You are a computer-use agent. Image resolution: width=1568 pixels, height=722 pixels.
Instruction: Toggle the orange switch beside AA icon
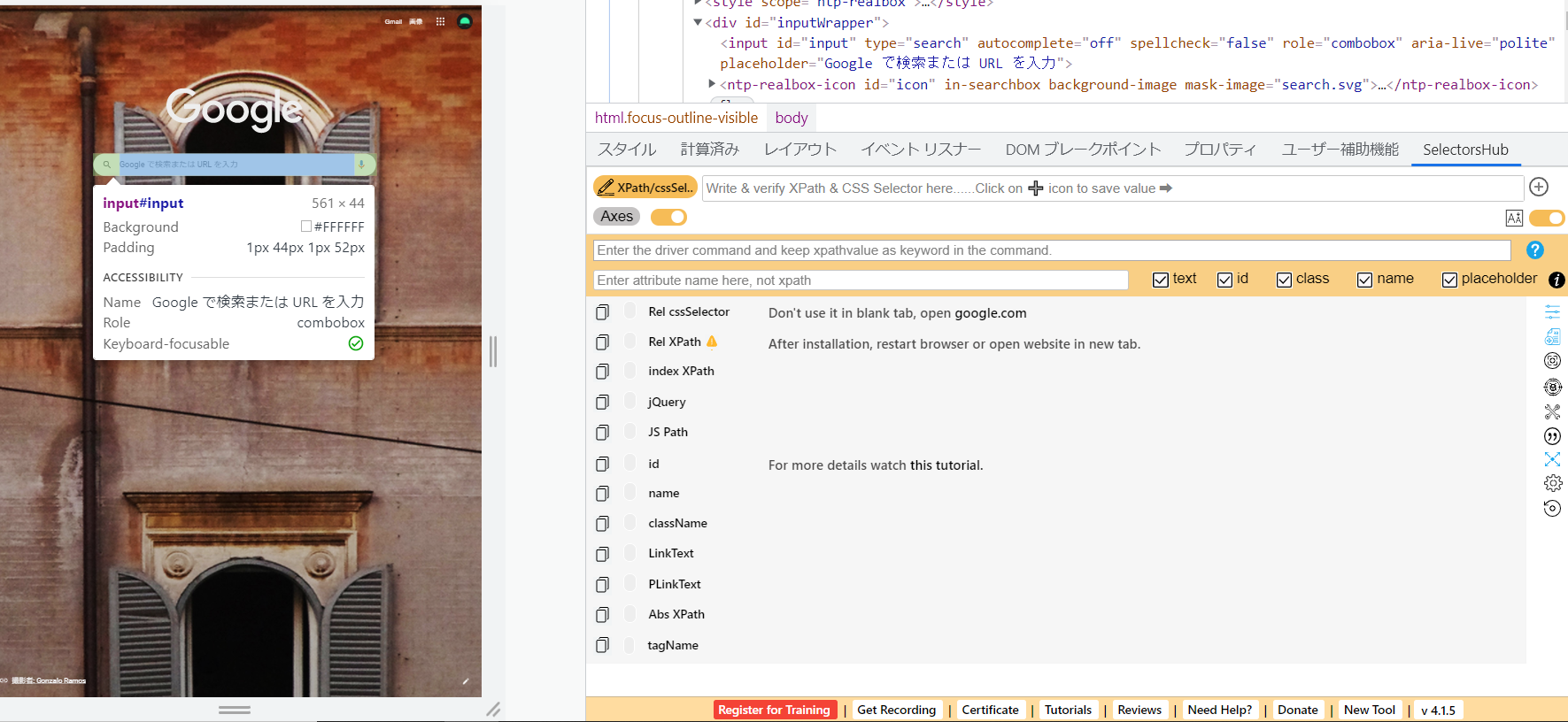coord(1547,218)
